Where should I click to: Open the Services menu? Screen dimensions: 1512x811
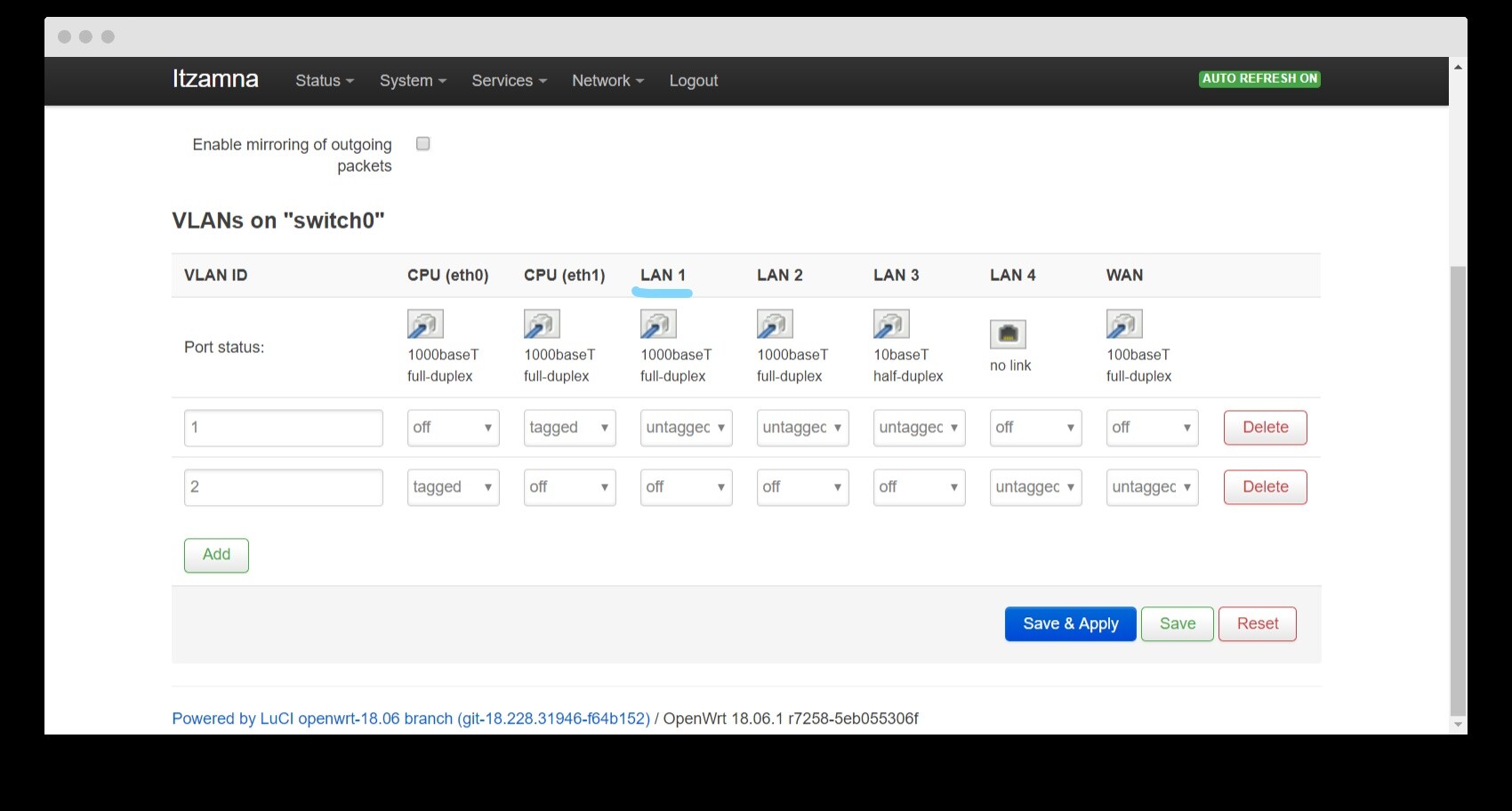(509, 81)
